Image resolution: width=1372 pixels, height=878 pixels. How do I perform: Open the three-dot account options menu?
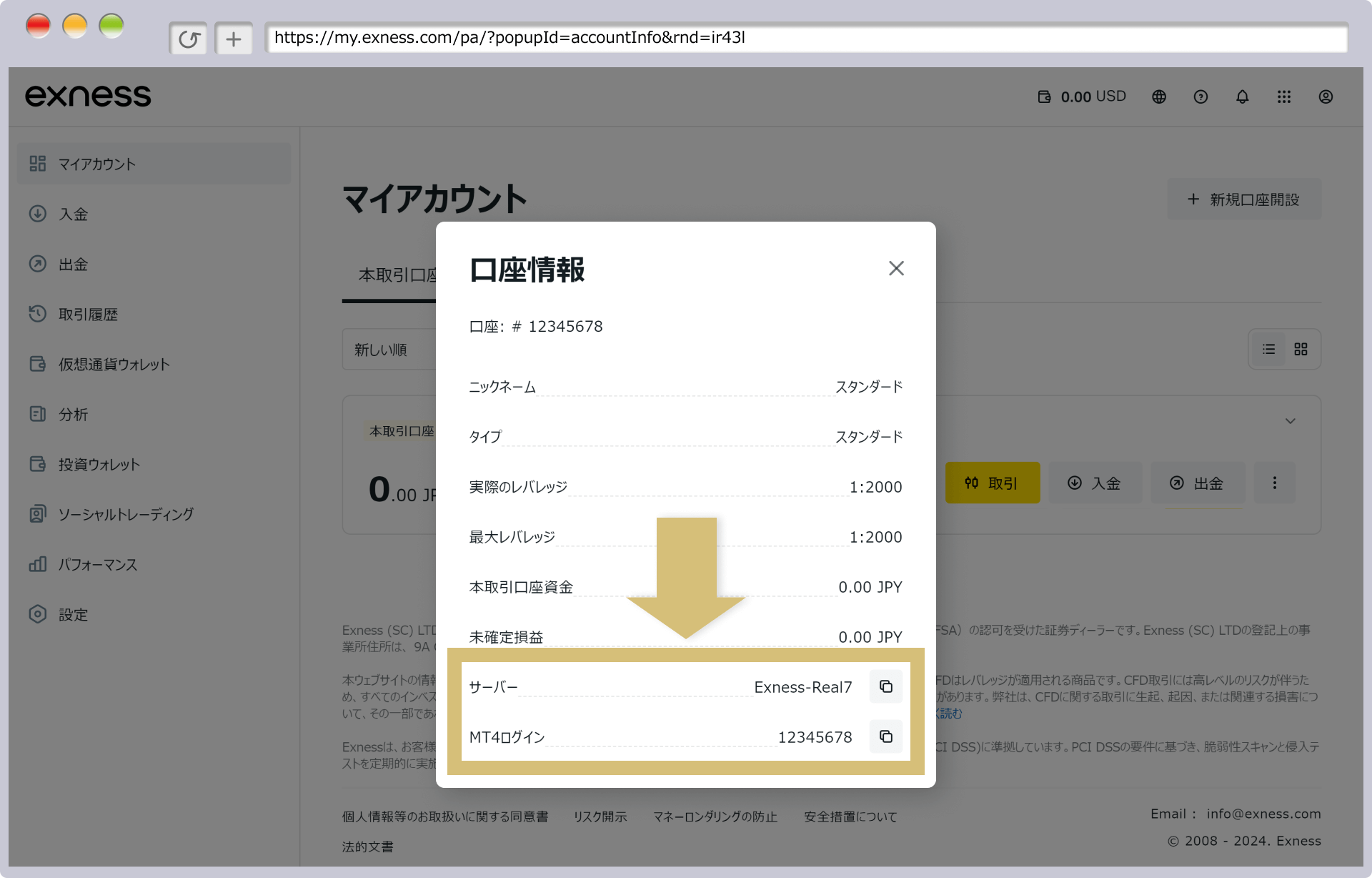click(1274, 483)
